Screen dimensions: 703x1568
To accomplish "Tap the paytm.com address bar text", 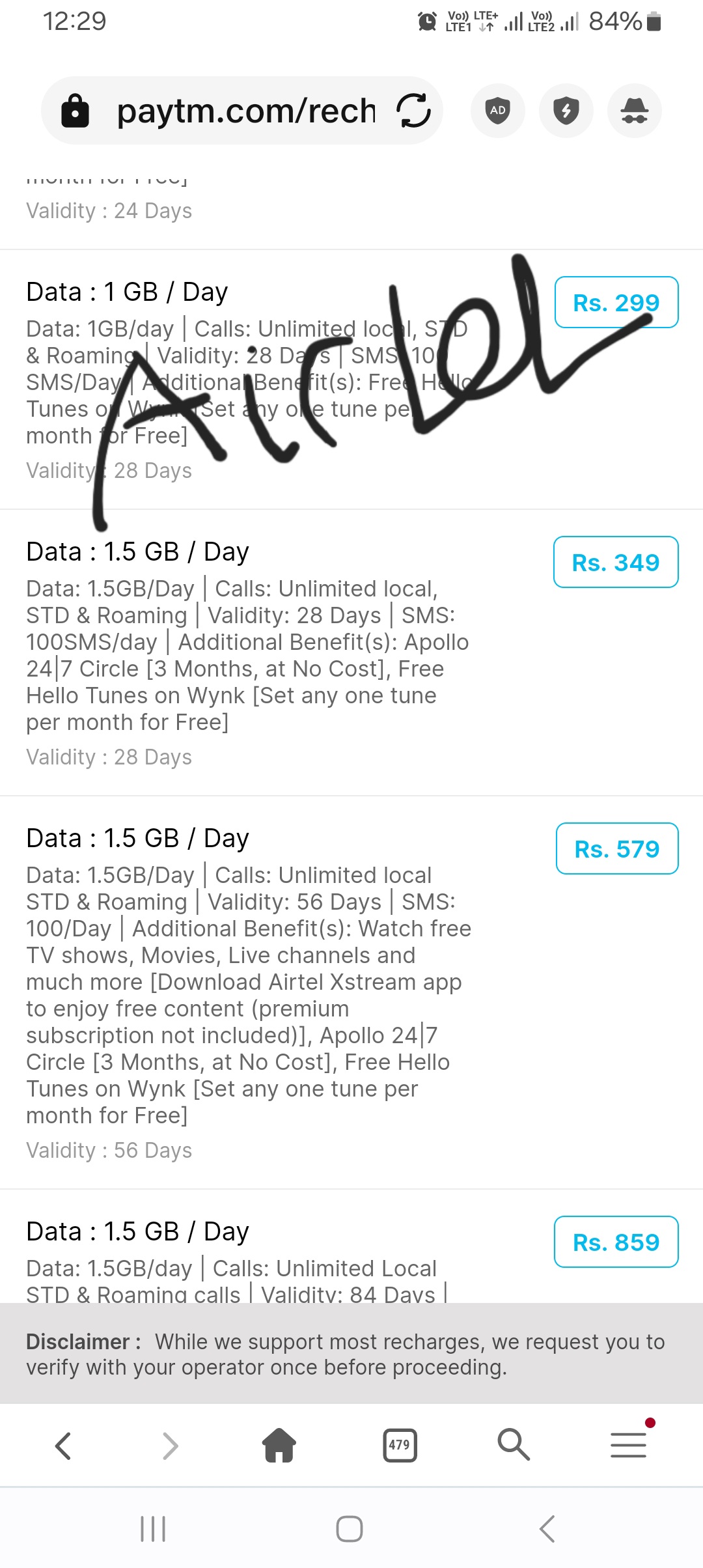I will [246, 111].
